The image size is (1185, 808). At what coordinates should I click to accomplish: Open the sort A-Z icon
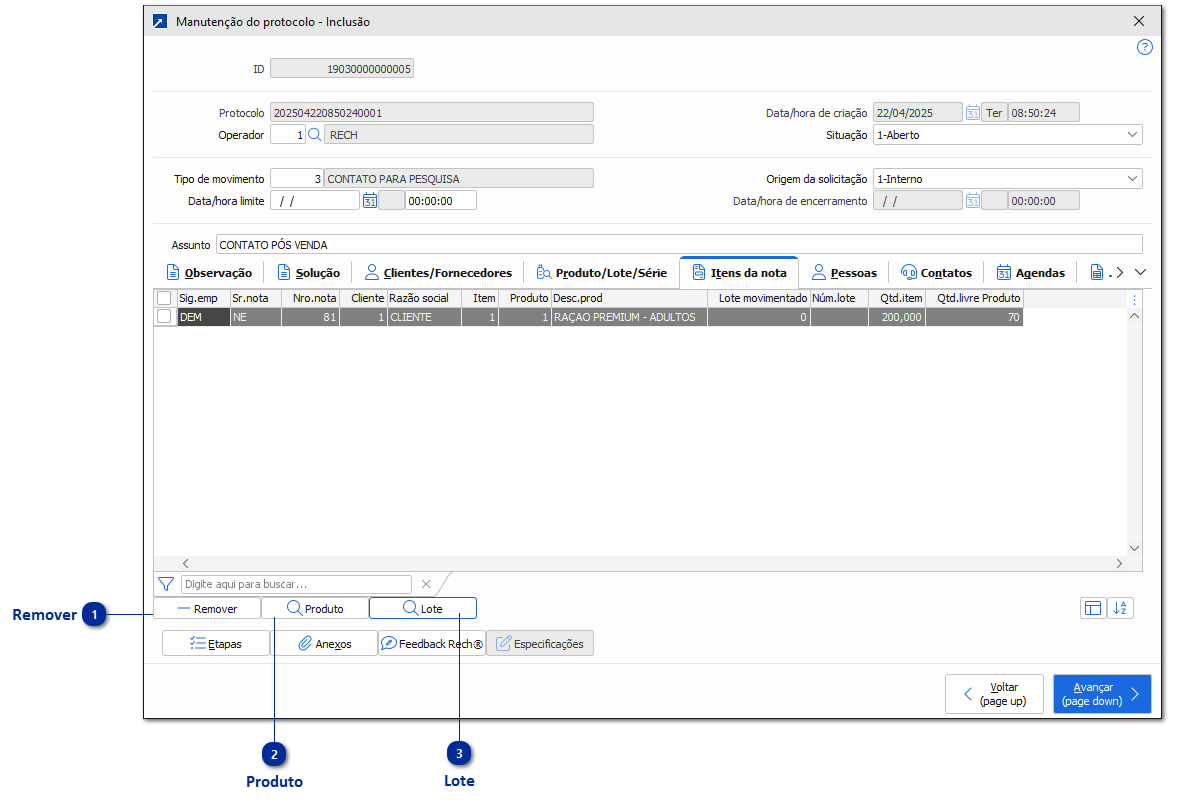click(1120, 608)
